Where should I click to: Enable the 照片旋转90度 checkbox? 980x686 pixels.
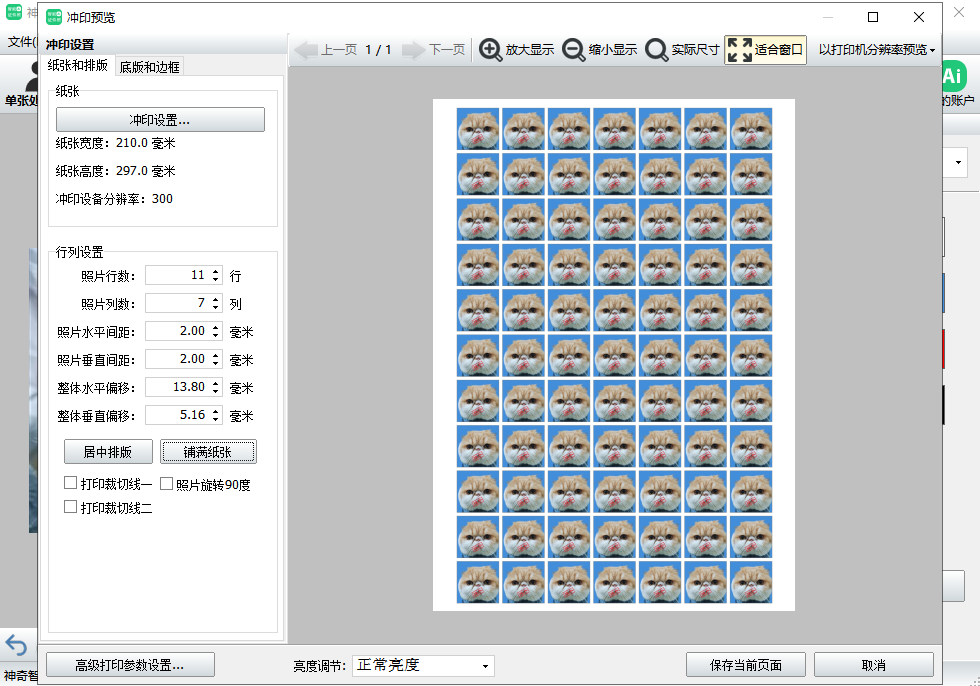point(167,484)
